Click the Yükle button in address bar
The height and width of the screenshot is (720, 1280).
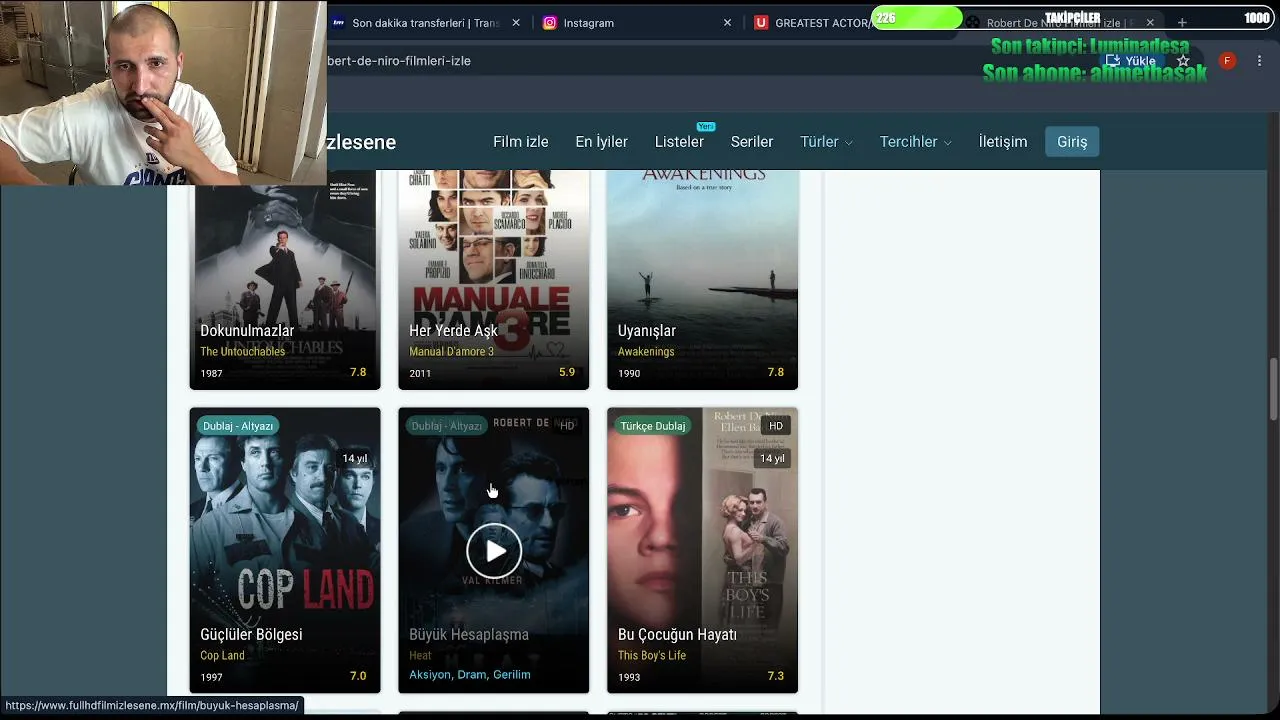click(1131, 61)
